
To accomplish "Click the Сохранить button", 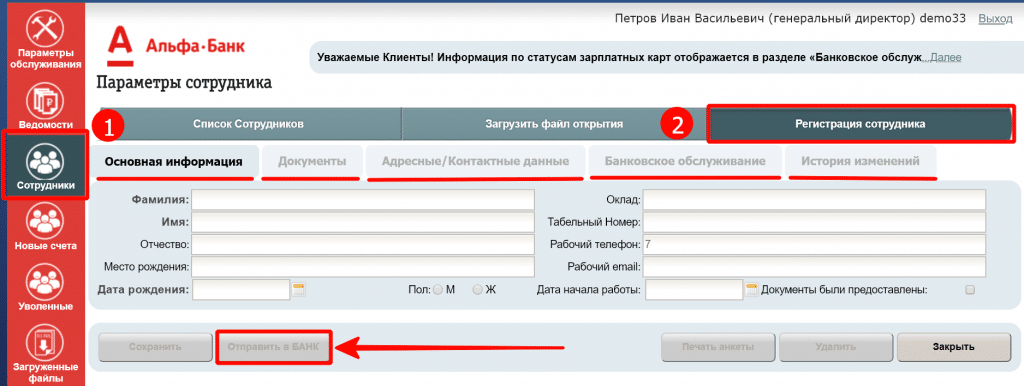I will [155, 347].
